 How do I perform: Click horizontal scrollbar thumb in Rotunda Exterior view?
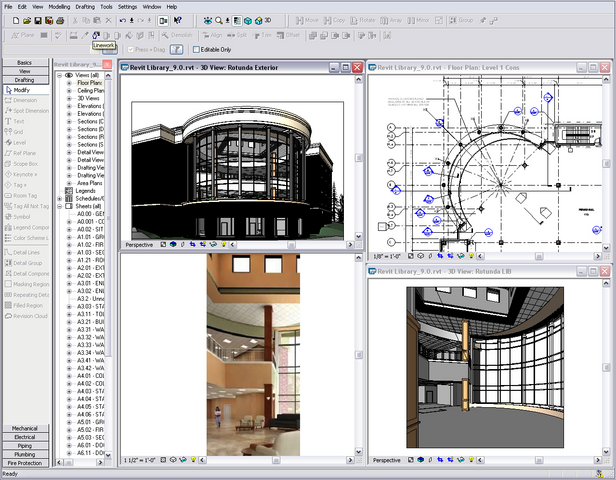pyautogui.click(x=291, y=245)
